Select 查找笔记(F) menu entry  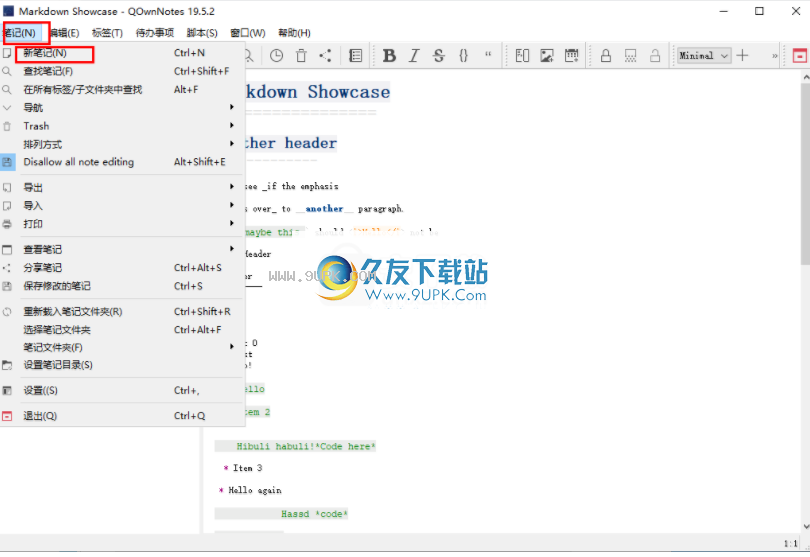[x=122, y=71]
